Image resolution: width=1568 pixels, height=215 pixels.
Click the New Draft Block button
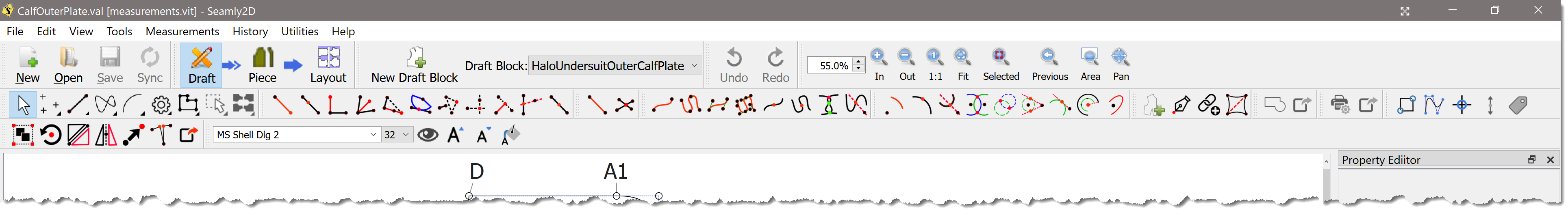pos(415,65)
